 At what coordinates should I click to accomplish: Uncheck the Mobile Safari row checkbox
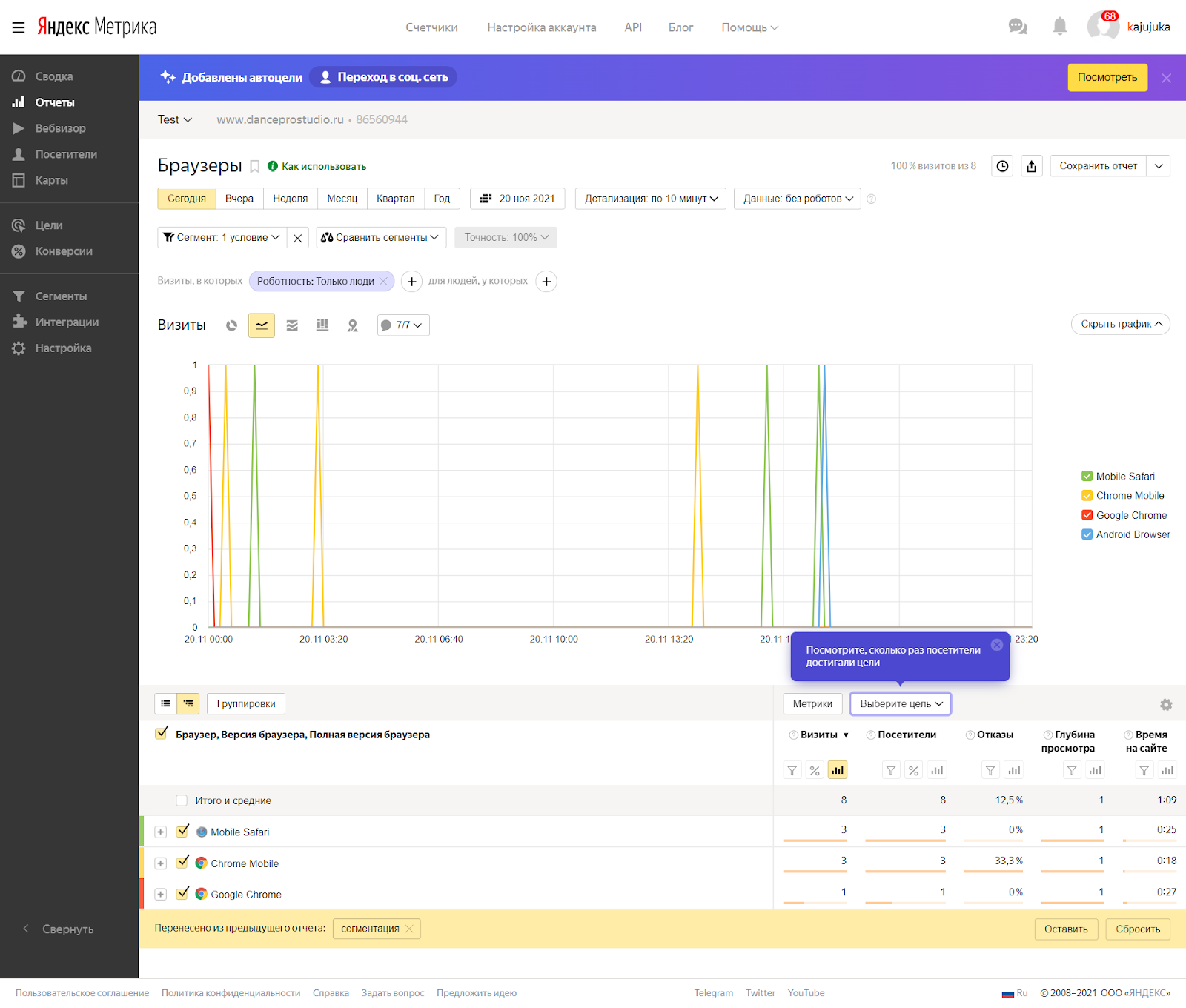(x=182, y=832)
